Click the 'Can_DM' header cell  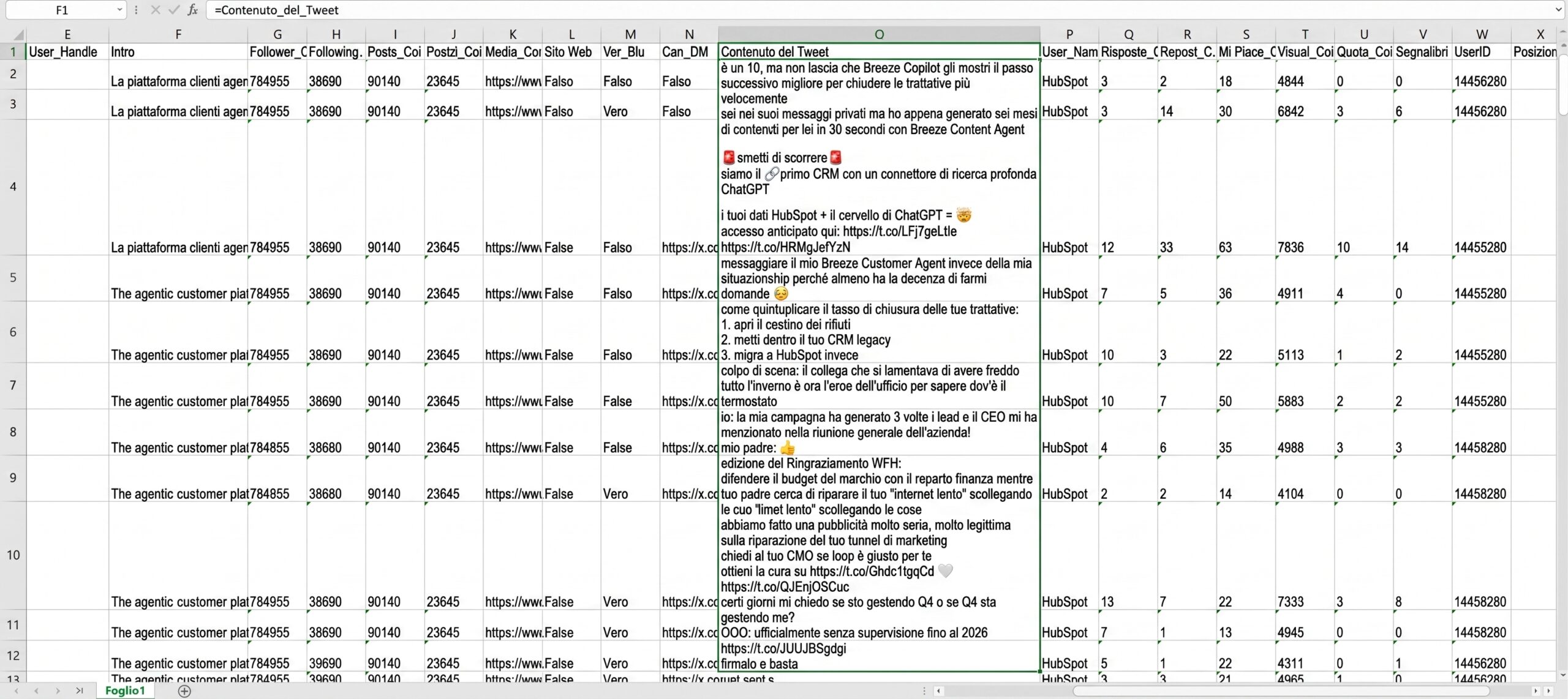(689, 51)
